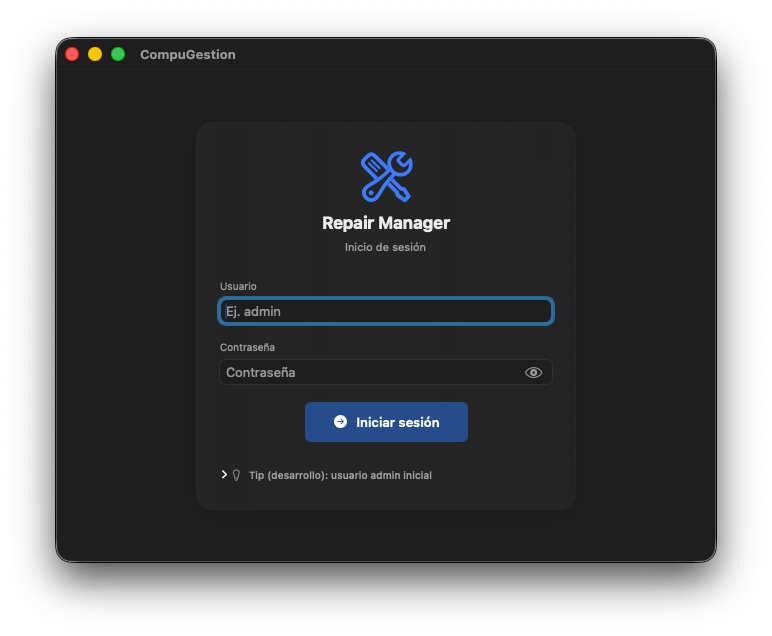Screen dimensions: 772x636
Task: Close the CompuGestion window
Action: (x=72, y=54)
